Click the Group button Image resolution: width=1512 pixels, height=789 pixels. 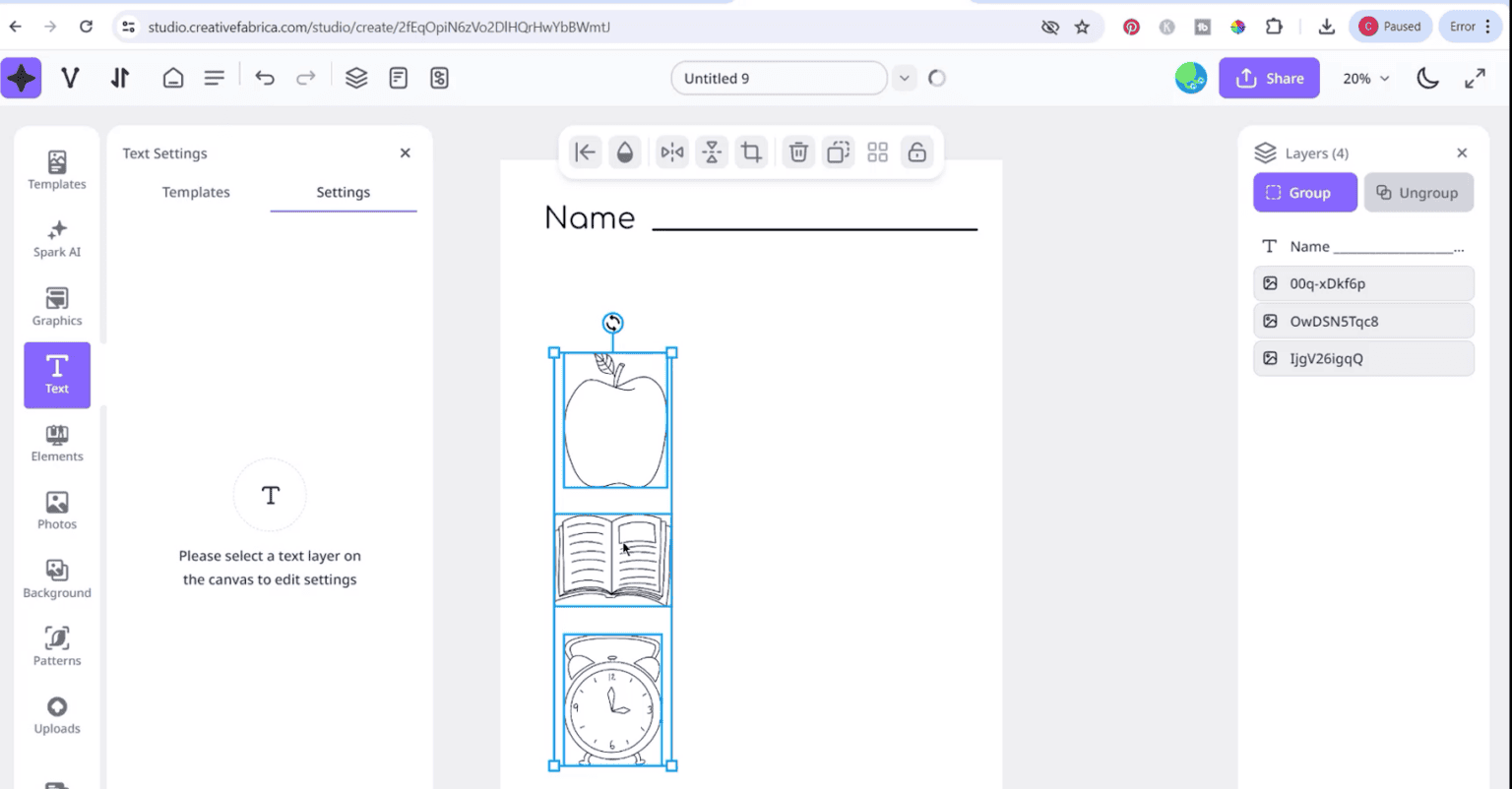coord(1304,193)
